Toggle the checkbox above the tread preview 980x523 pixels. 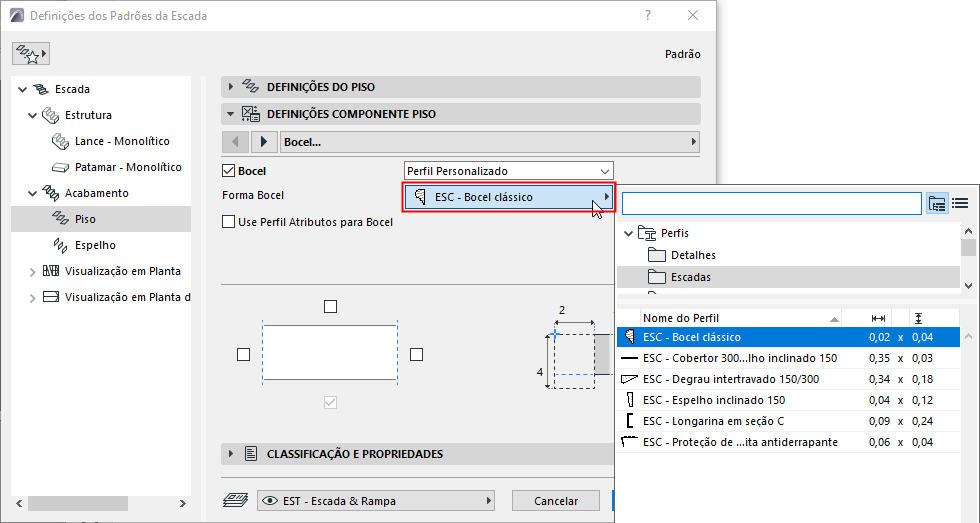[x=331, y=306]
